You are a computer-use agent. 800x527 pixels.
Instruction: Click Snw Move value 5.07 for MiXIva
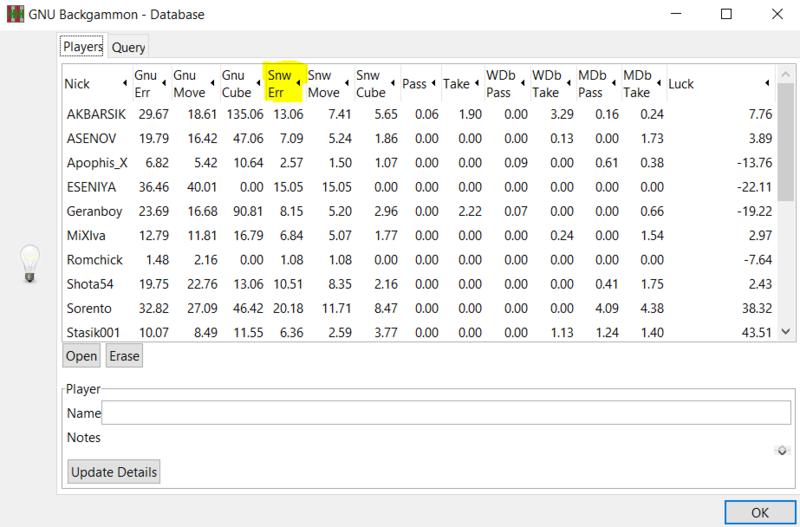tap(340, 236)
